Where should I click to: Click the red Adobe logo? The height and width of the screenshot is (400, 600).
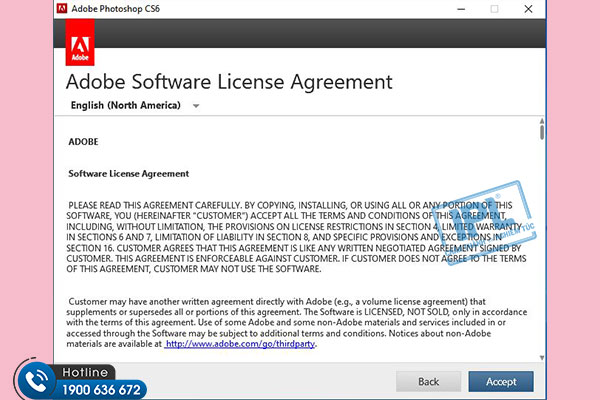[80, 42]
